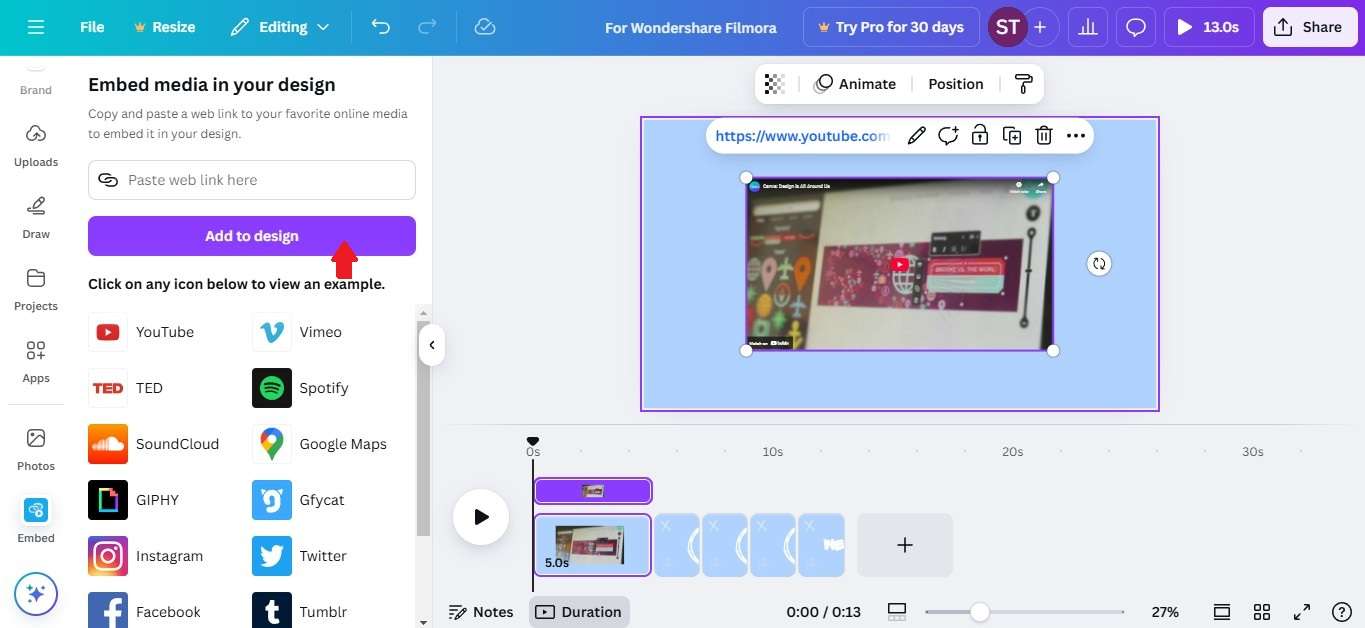1365x628 pixels.
Task: Delete the selected element with the trash icon
Action: [1043, 136]
